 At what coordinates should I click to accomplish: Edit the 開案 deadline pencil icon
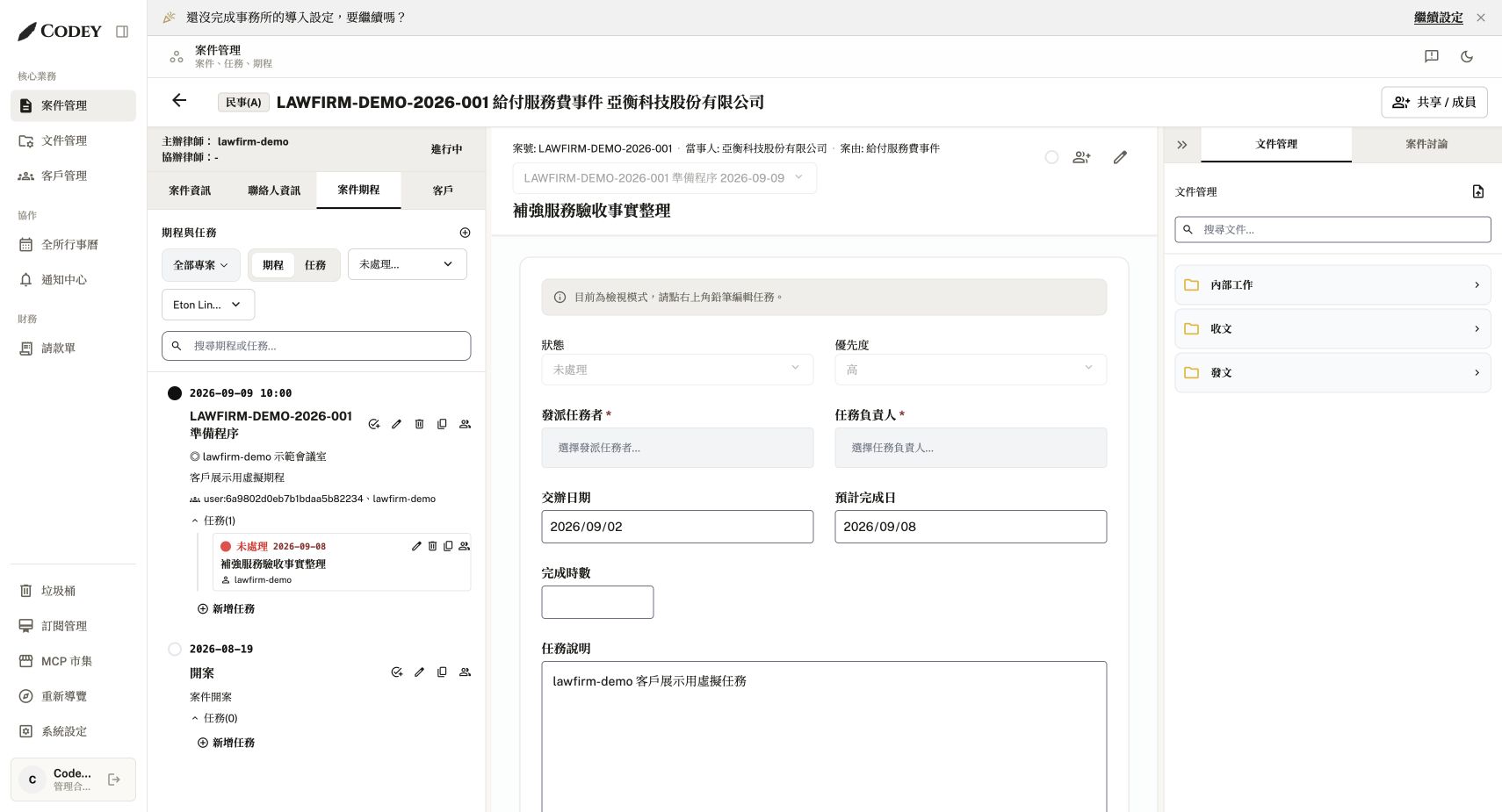pyautogui.click(x=419, y=672)
